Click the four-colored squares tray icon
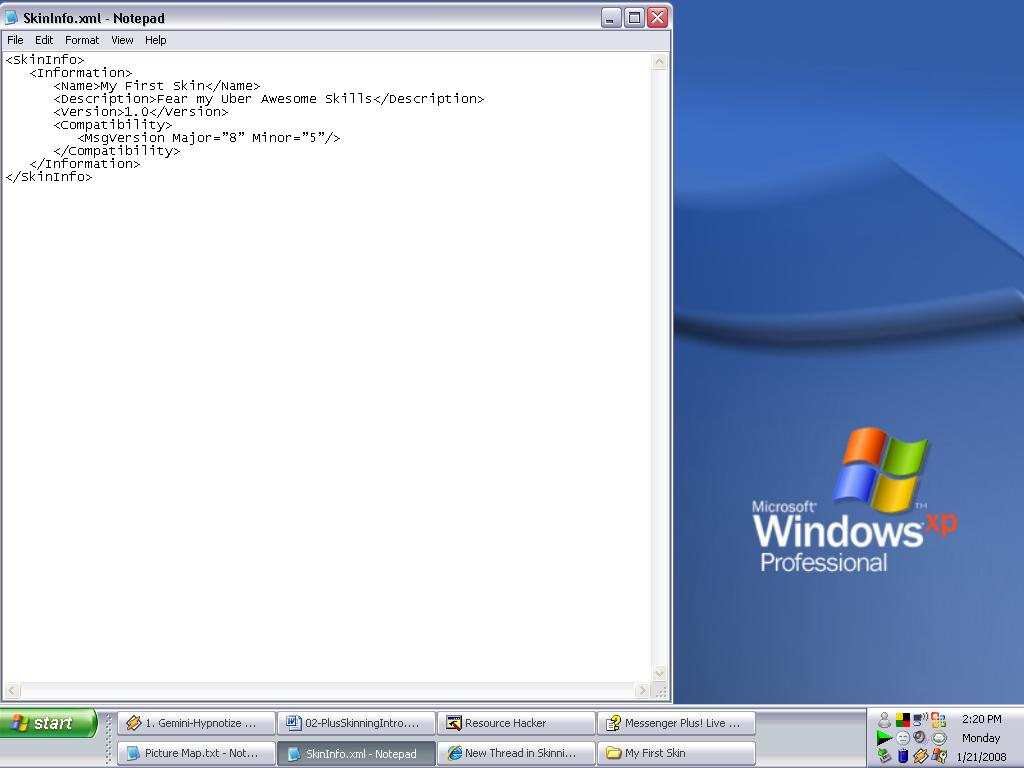1024x768 pixels. coord(902,720)
